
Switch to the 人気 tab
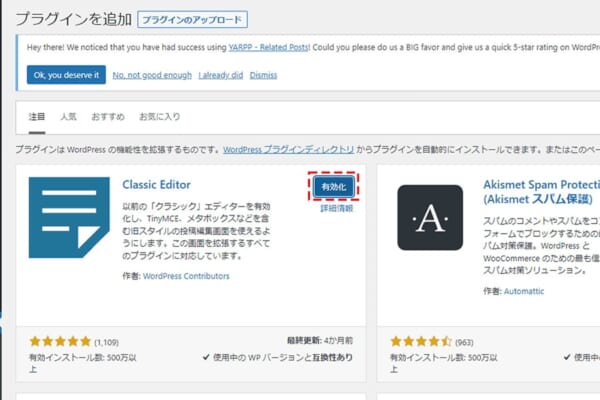[68, 117]
